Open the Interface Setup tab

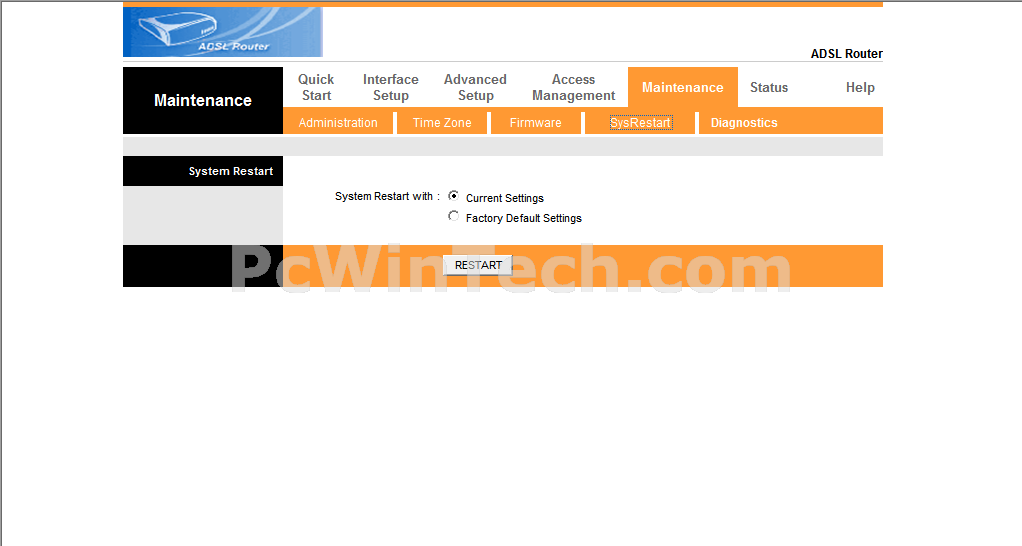point(390,87)
